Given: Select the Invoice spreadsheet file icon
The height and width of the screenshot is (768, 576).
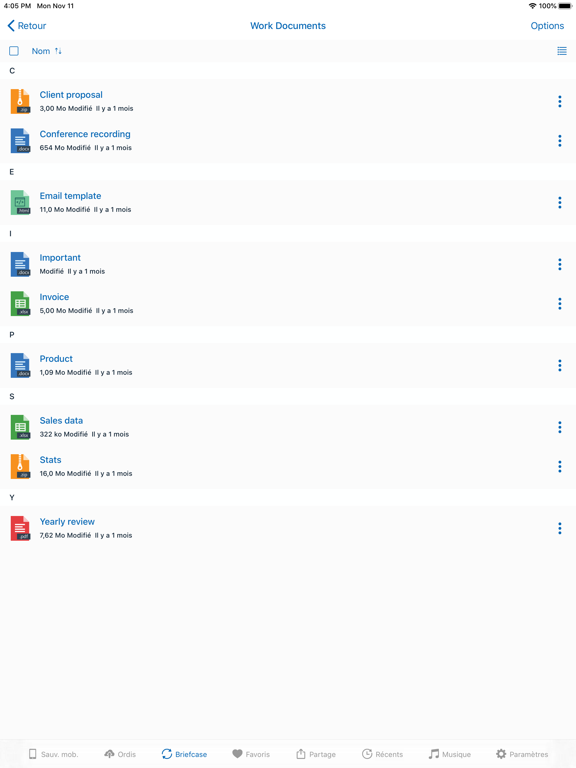Looking at the screenshot, I should (x=20, y=304).
